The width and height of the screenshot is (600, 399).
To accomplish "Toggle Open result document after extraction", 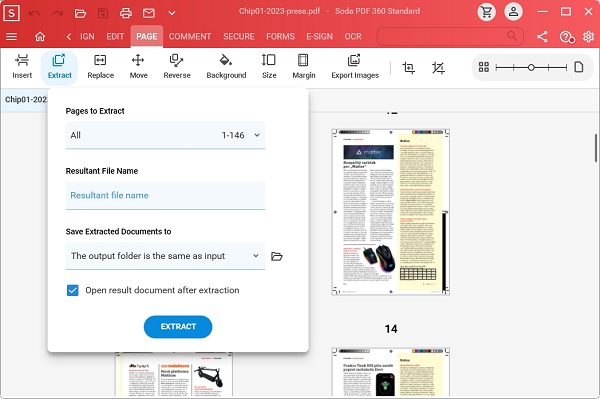I will click(73, 290).
